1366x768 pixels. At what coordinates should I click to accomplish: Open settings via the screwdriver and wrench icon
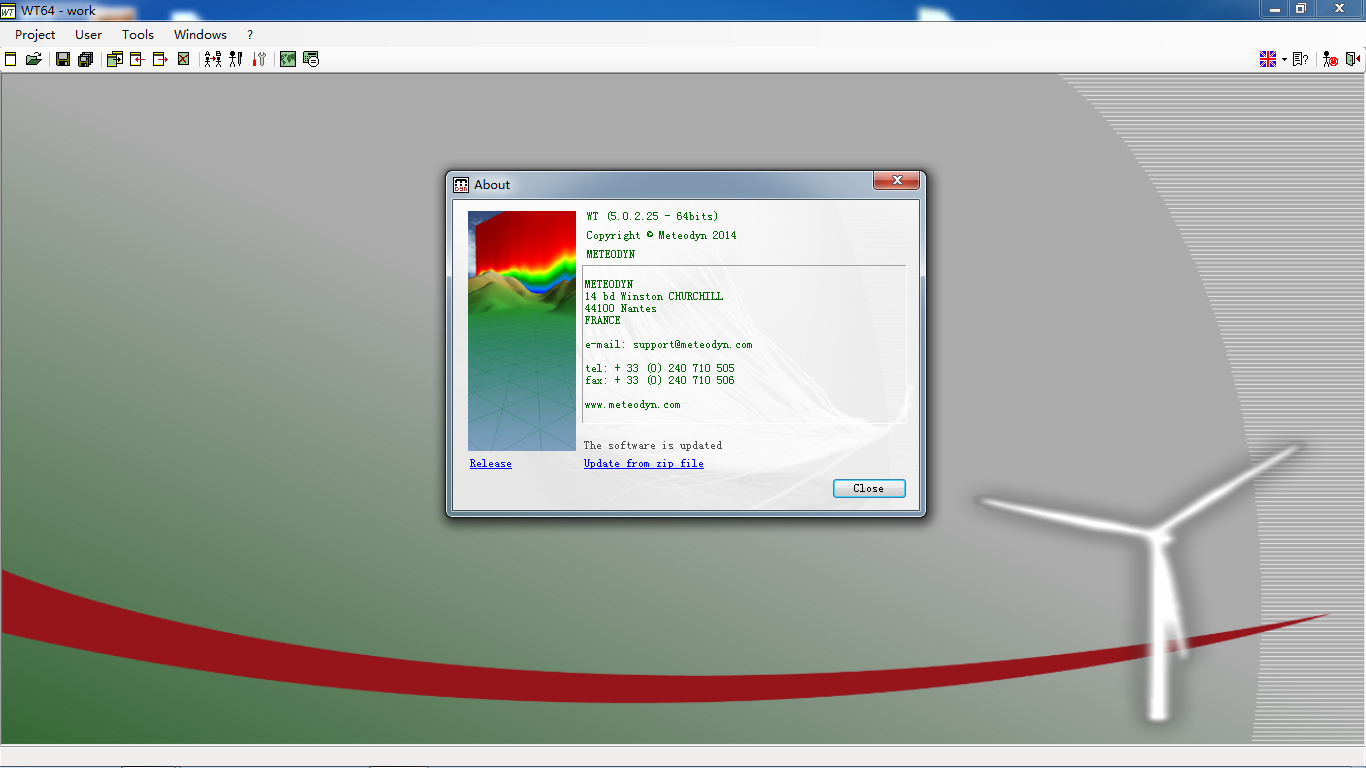pyautogui.click(x=259, y=59)
